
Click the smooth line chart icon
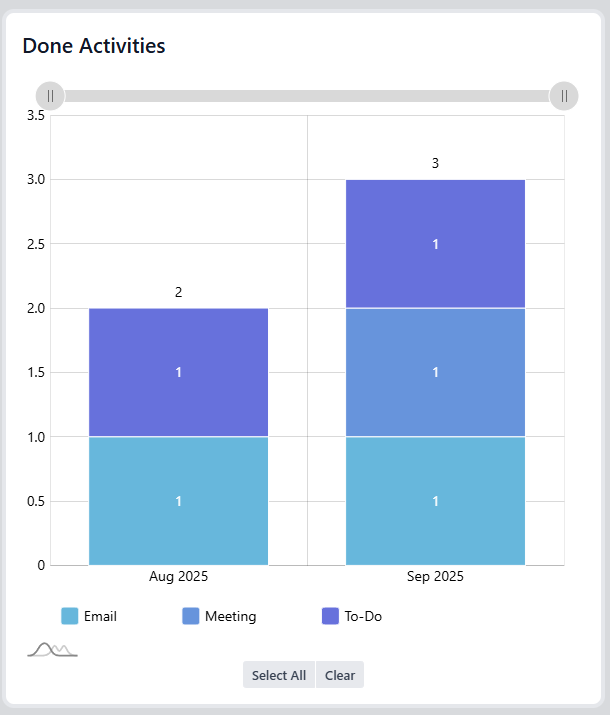tap(52, 650)
